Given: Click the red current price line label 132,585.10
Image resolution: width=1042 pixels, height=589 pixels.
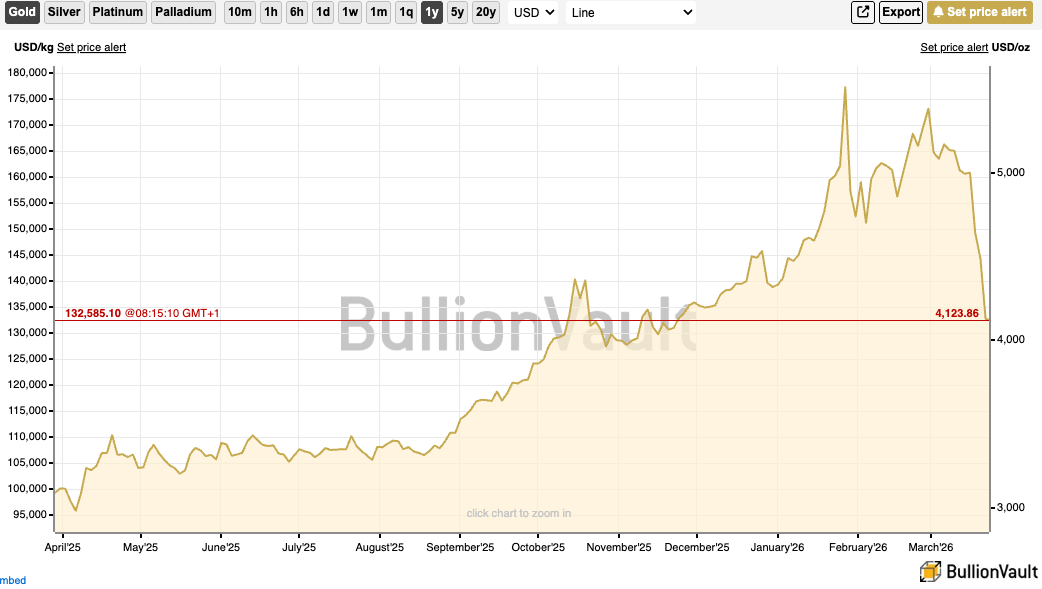Looking at the screenshot, I should pos(93,313).
